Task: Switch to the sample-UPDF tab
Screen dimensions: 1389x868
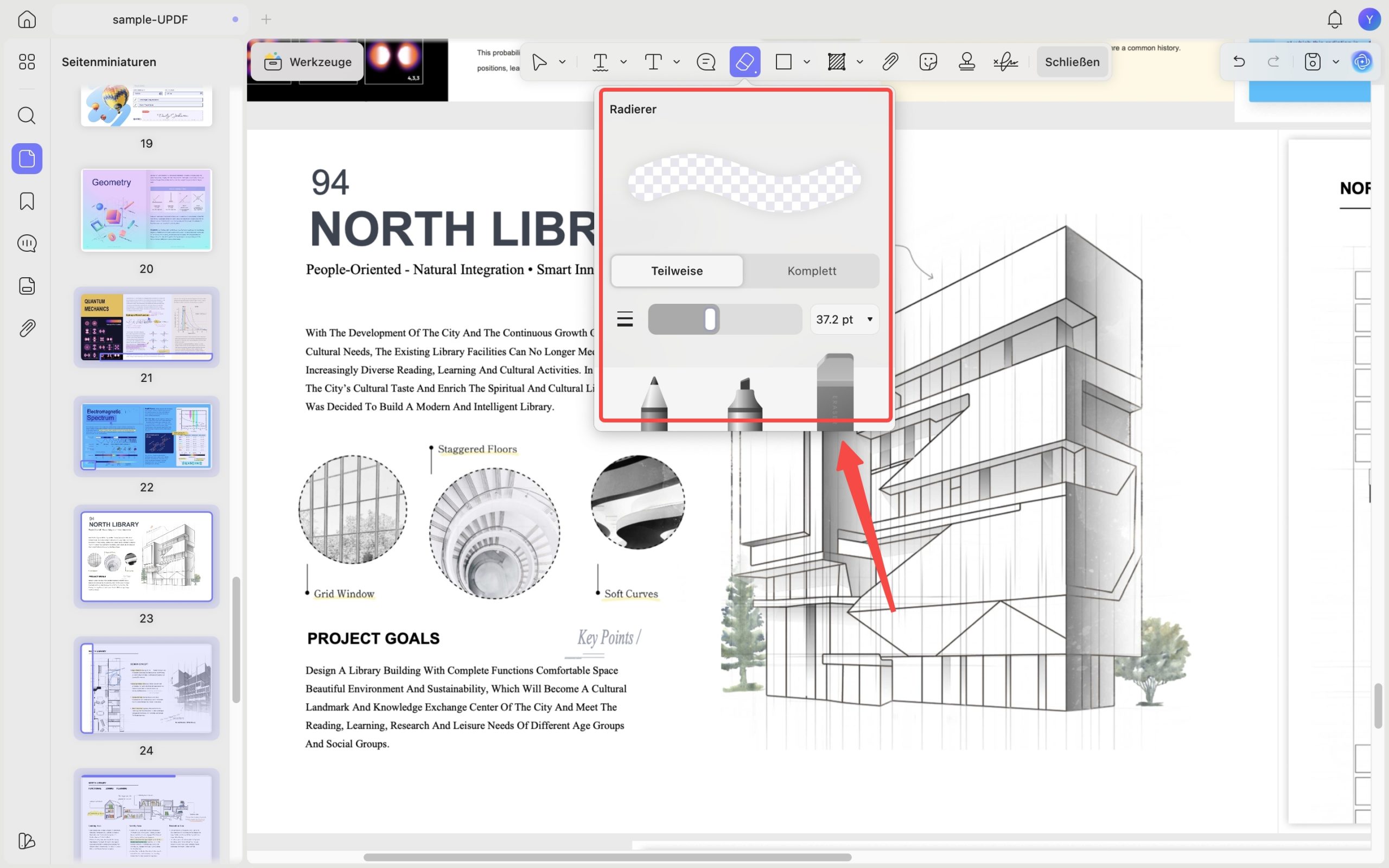Action: pyautogui.click(x=150, y=20)
